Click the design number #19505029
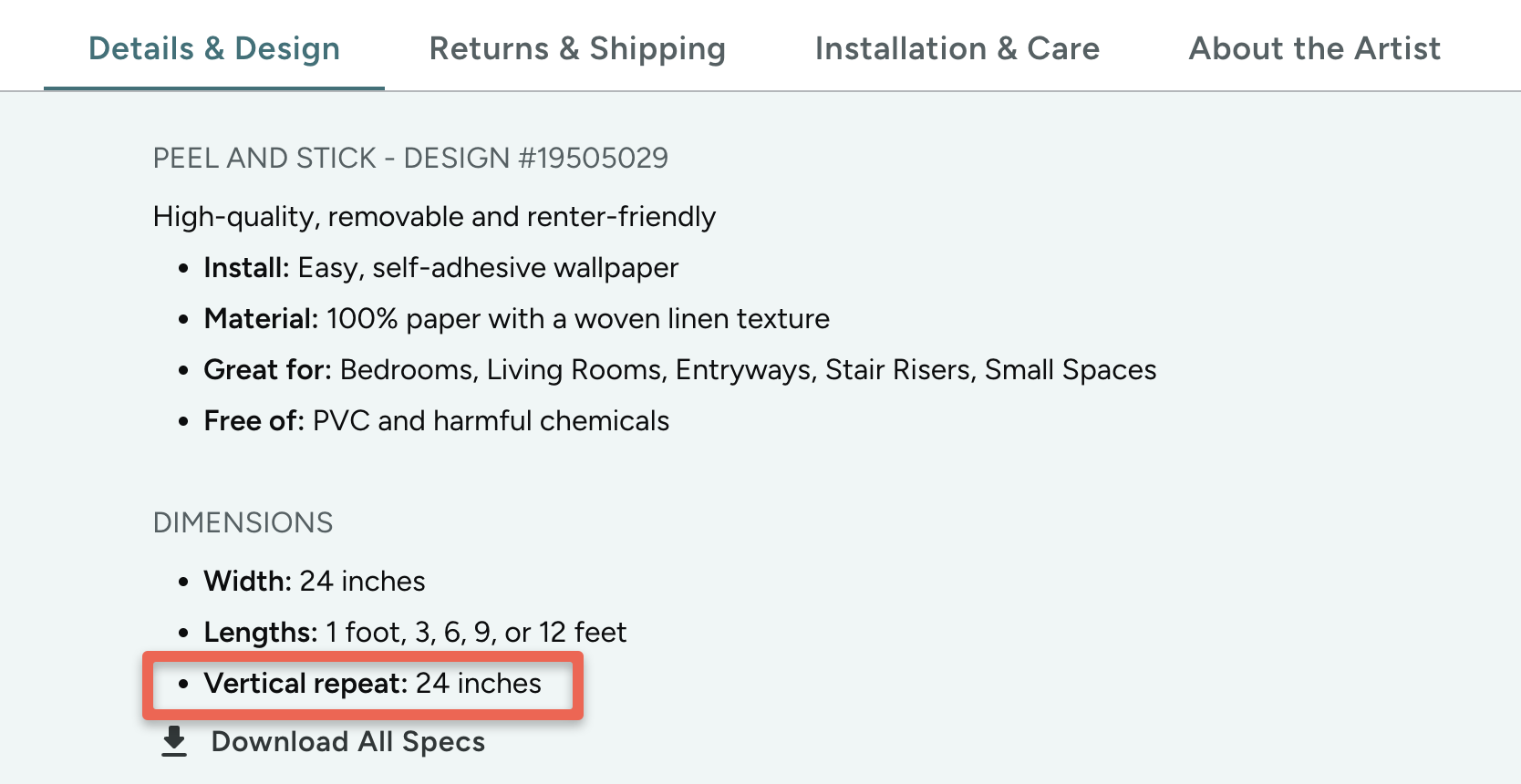Image resolution: width=1521 pixels, height=784 pixels. click(x=593, y=159)
